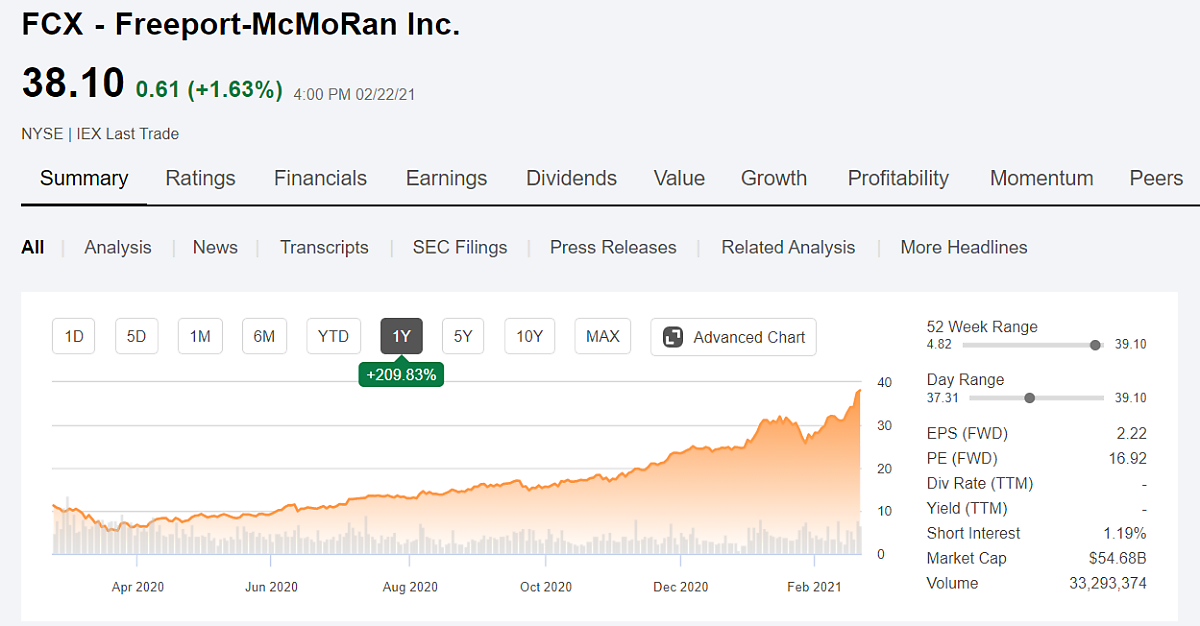This screenshot has width=1200, height=626.
Task: Click the FCX - Freeport-McMoRan Inc. title
Action: 241,25
